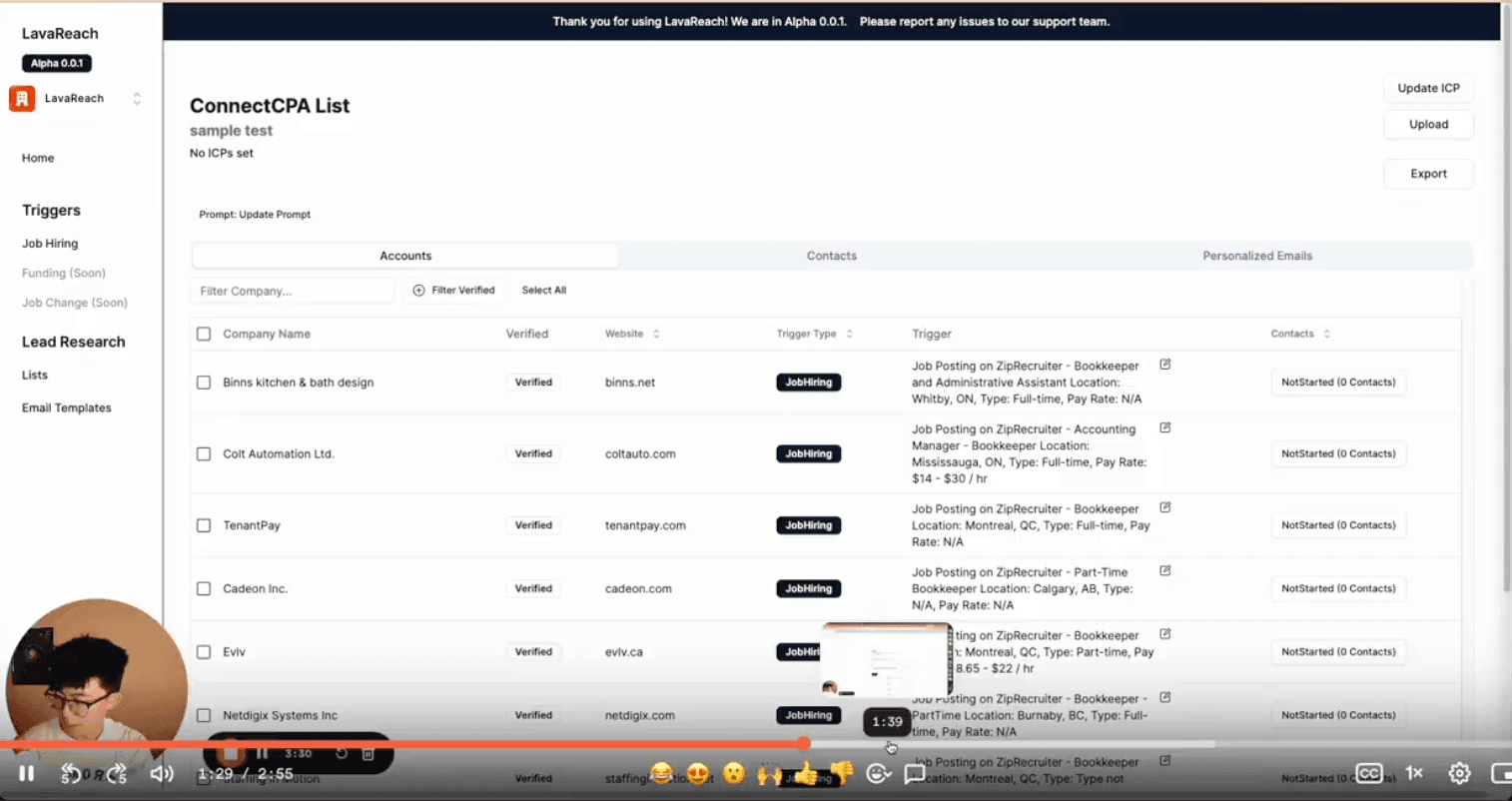Open external link for Binns kitchen trigger
The width and height of the screenshot is (1512, 801).
(1164, 365)
